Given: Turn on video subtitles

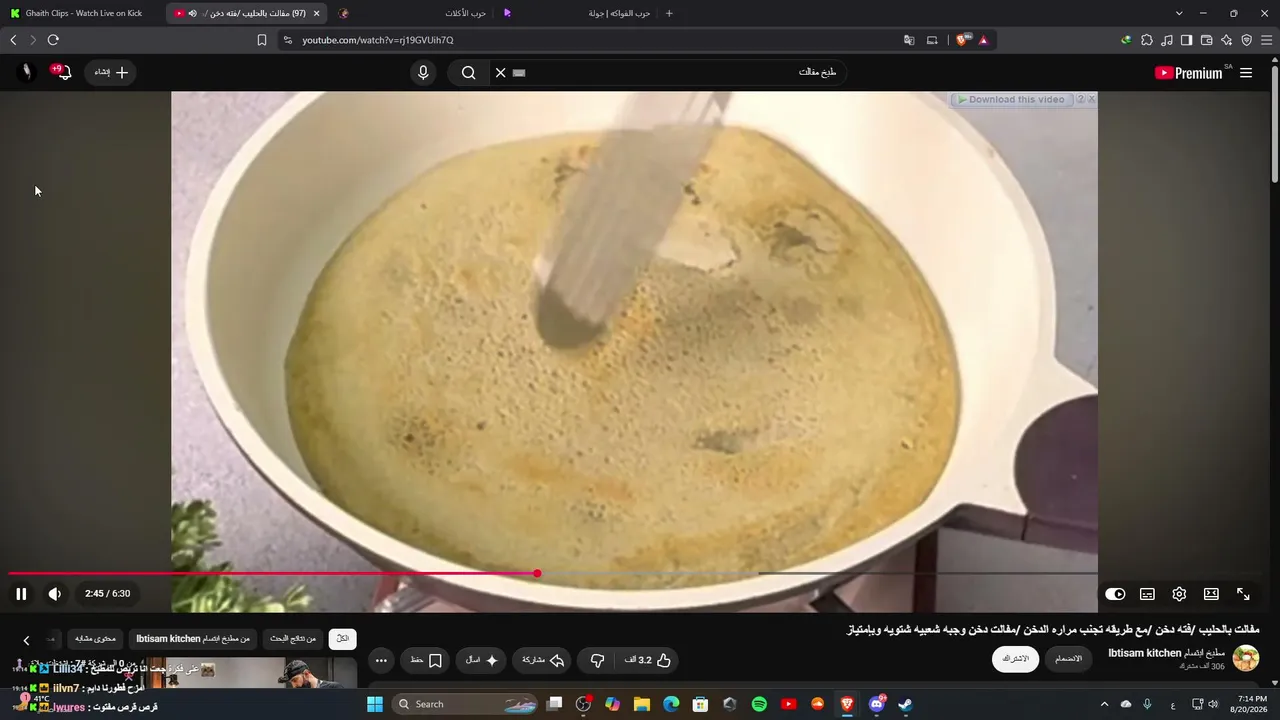Looking at the screenshot, I should 1147,594.
